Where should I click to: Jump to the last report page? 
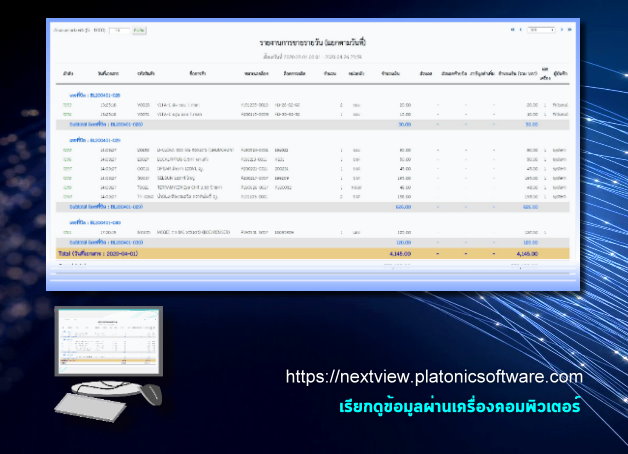(x=570, y=30)
